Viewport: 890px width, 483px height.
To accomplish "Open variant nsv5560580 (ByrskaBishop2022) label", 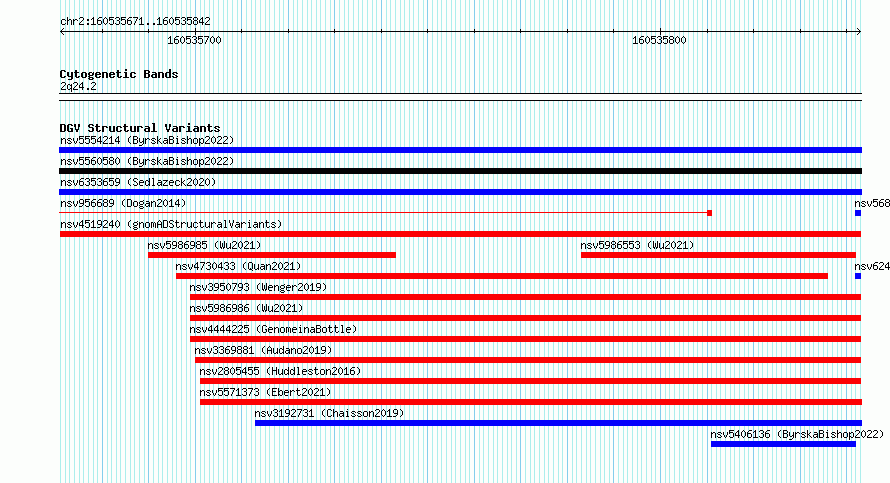I will [x=147, y=161].
